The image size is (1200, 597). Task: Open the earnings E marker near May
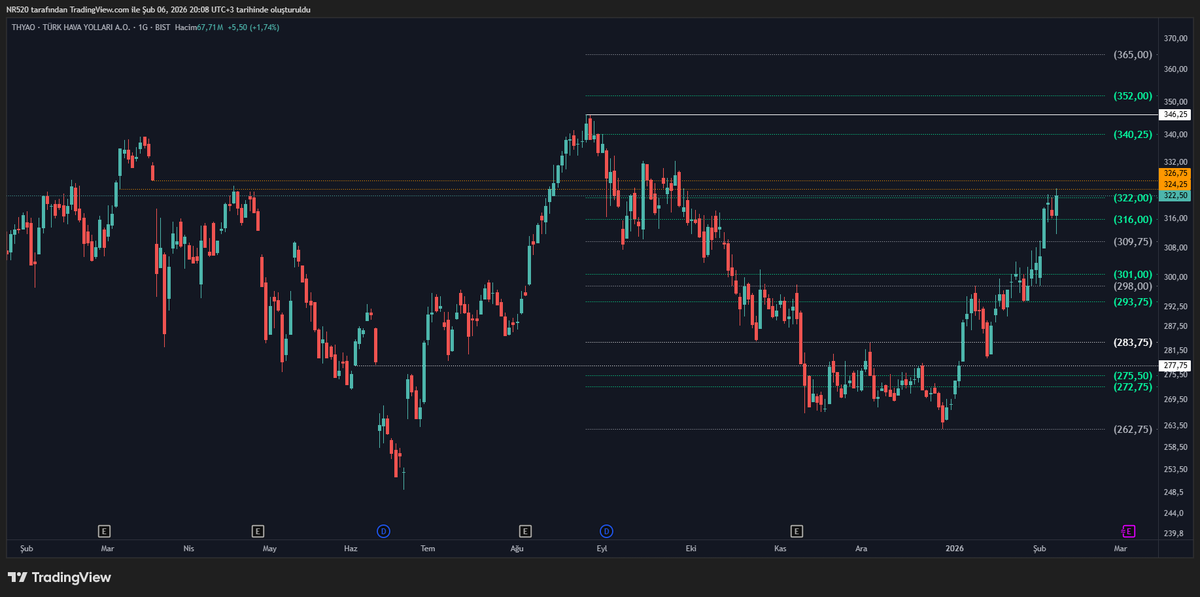point(258,530)
